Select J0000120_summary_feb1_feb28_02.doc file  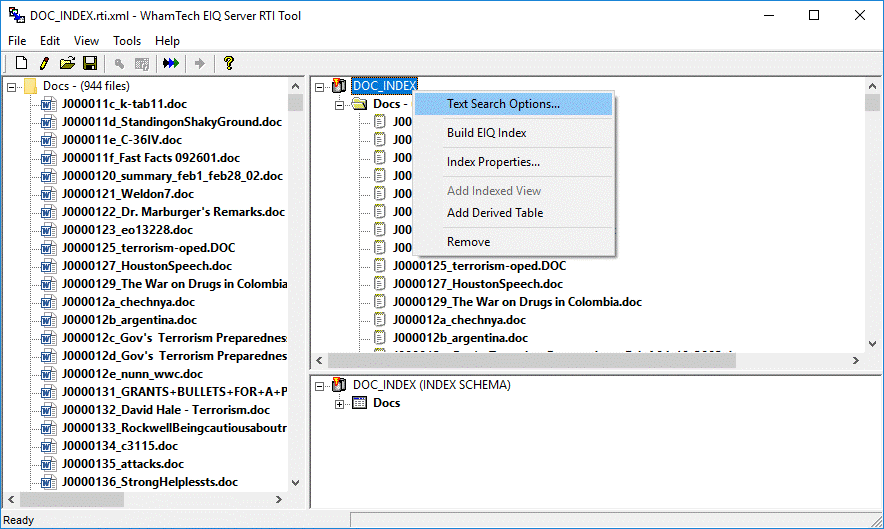point(172,176)
